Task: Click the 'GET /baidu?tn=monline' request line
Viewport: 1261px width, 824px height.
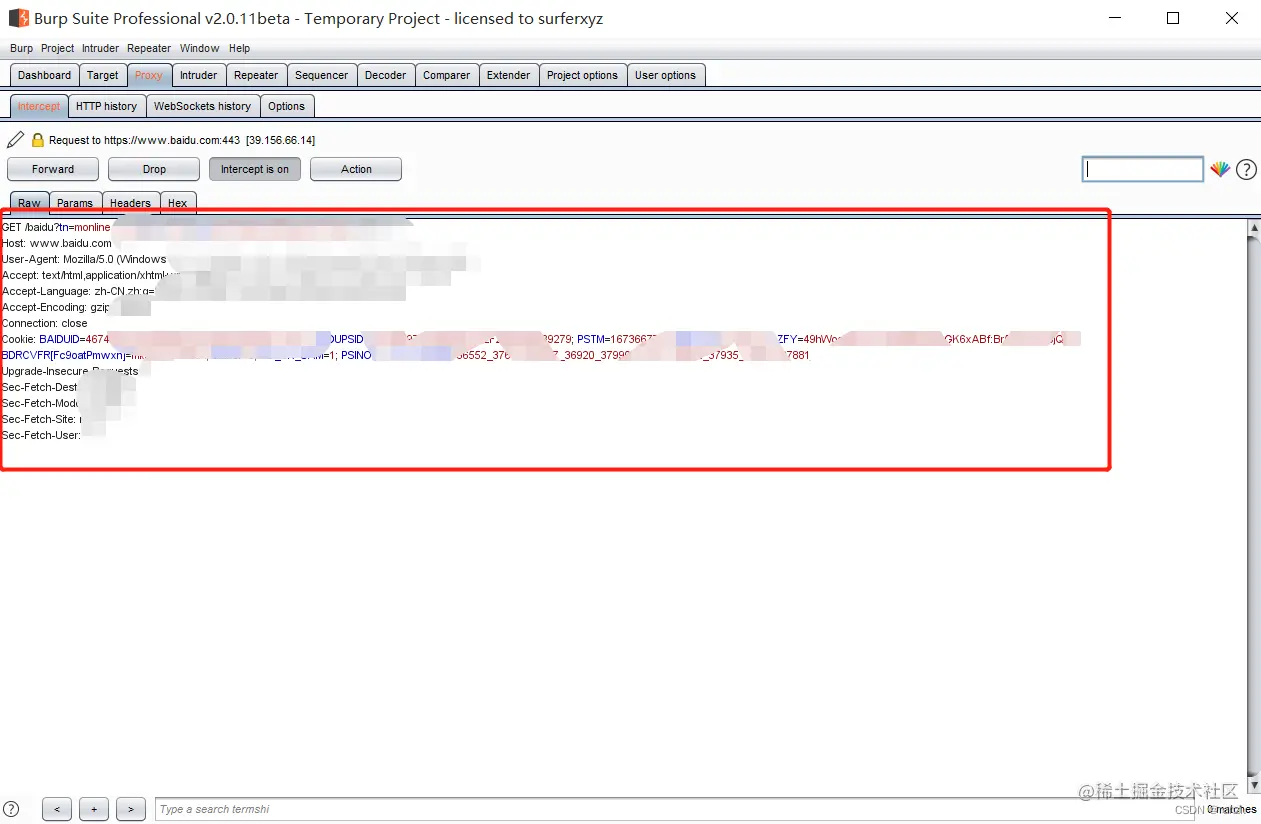Action: (x=56, y=227)
